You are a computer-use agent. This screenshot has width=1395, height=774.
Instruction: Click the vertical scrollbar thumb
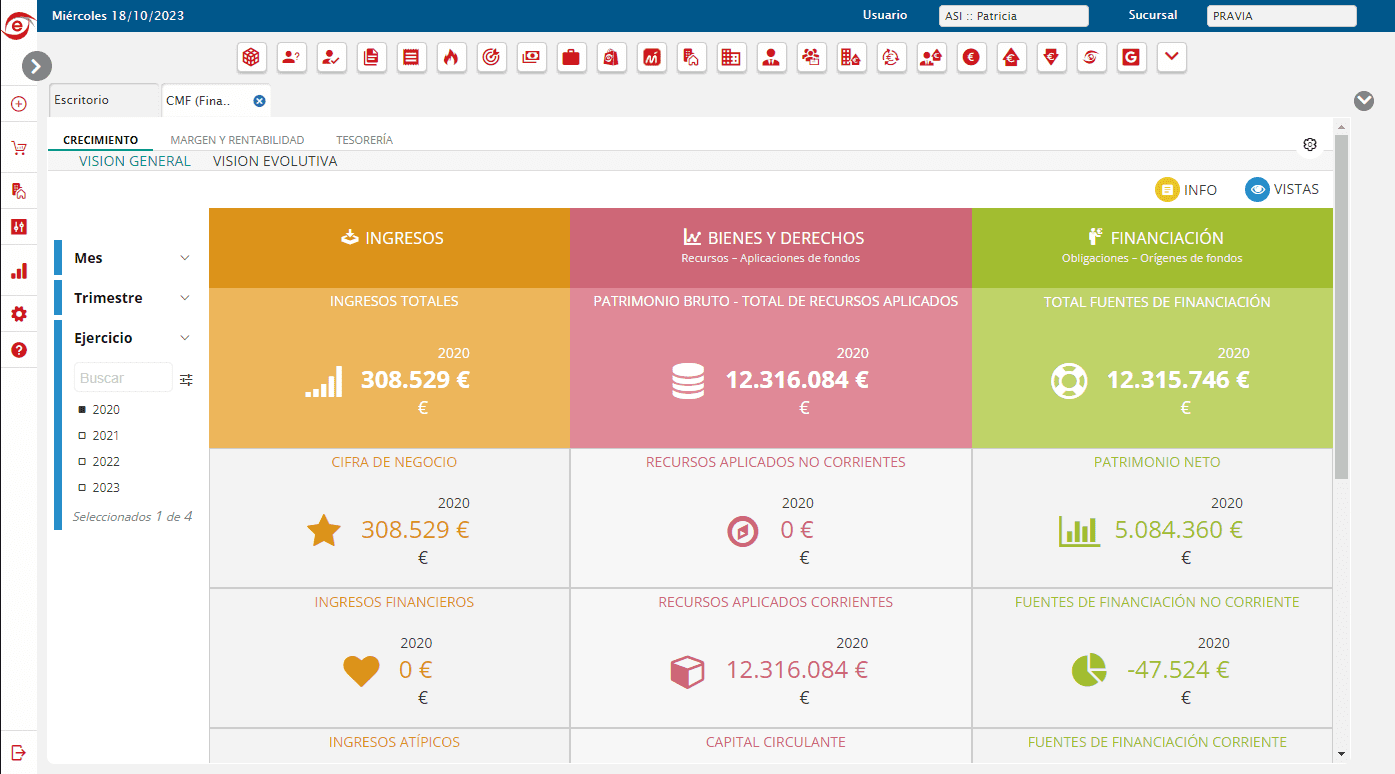click(1341, 305)
